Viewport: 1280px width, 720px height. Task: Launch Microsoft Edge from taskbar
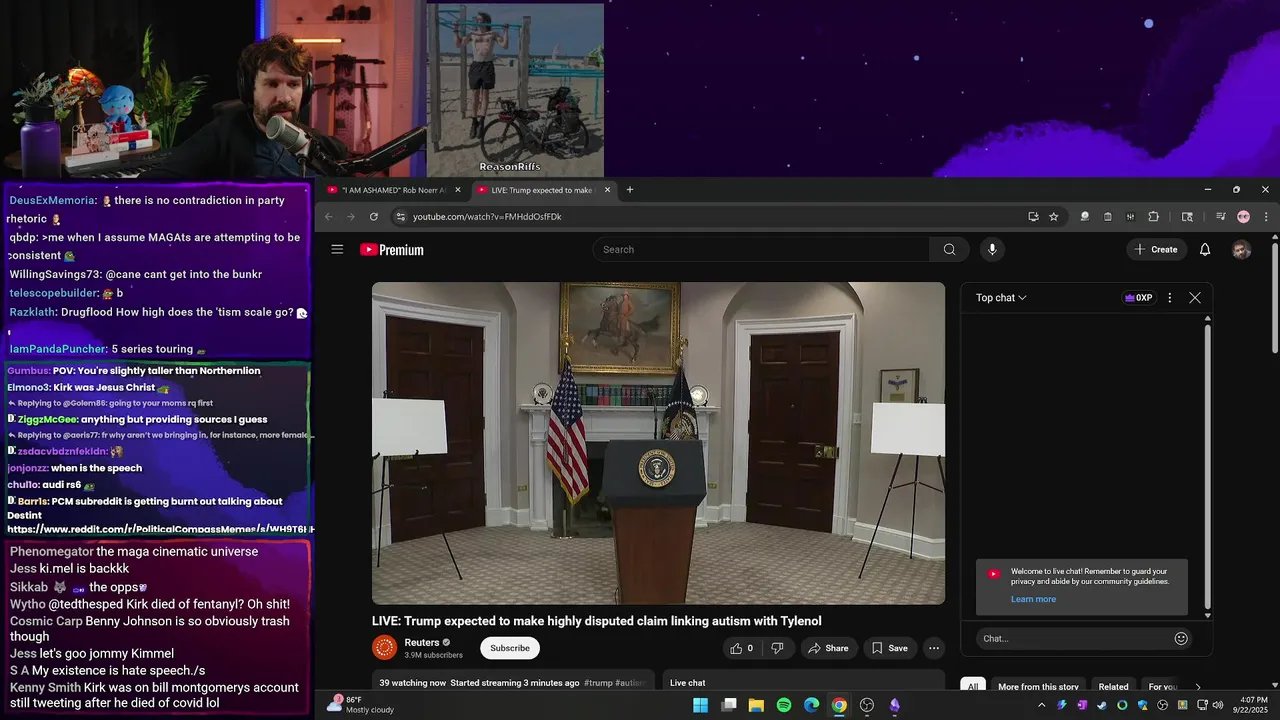click(x=811, y=705)
